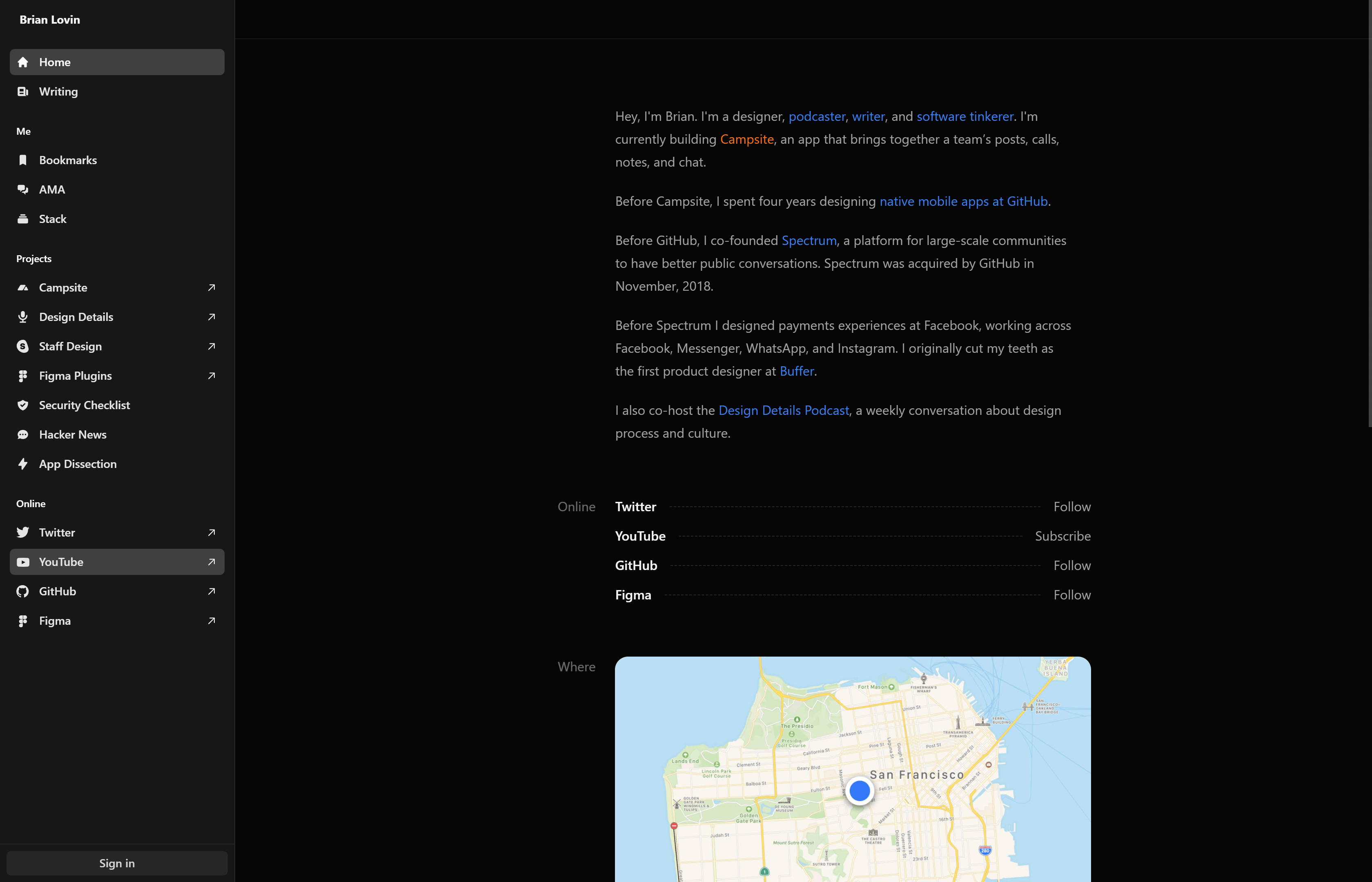Click the external arrow beside YouTube sidebar item

[x=211, y=562]
